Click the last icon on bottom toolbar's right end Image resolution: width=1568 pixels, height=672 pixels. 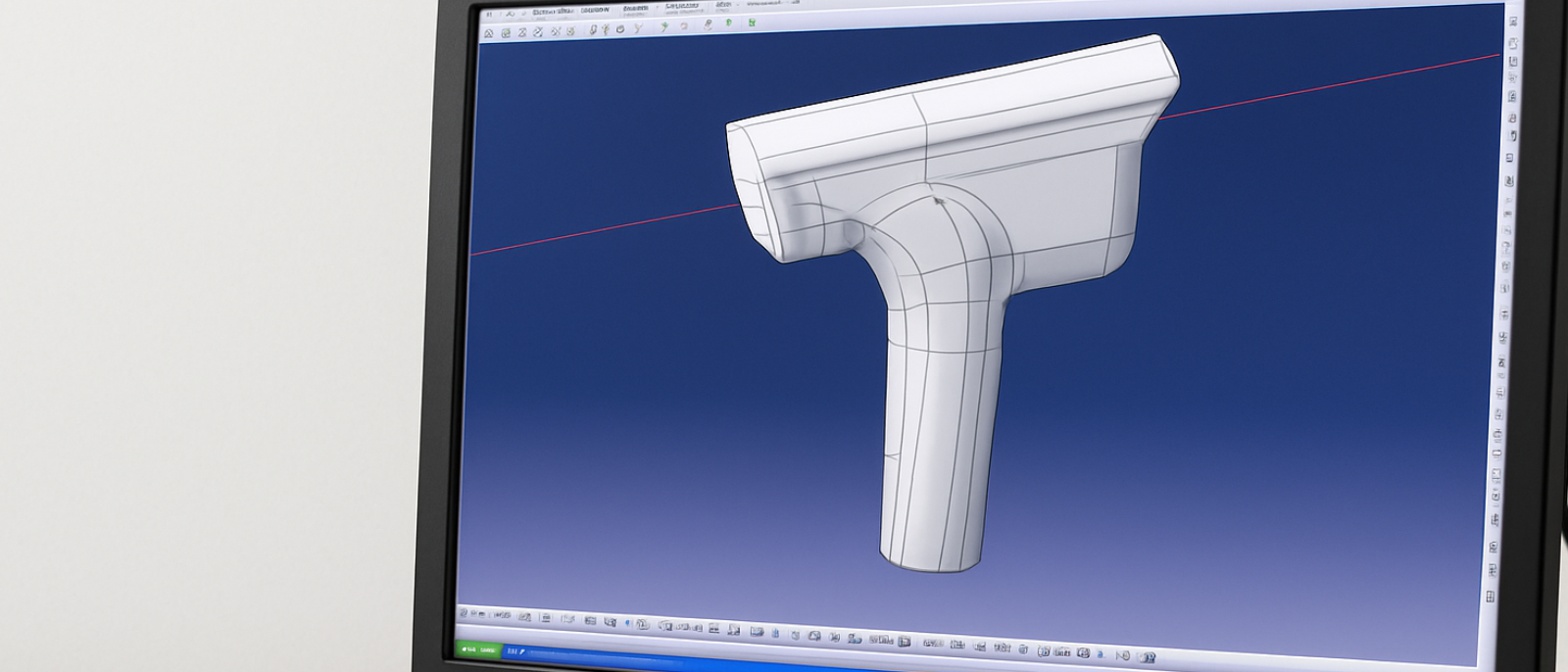point(1147,657)
